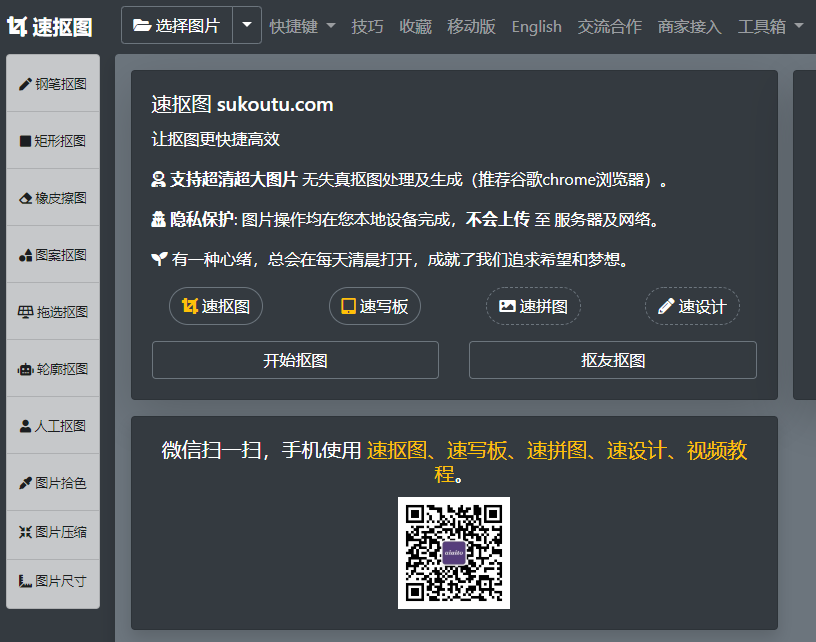Select the 橡皮擦图 eraser tool
816x642 pixels.
pyautogui.click(x=53, y=198)
